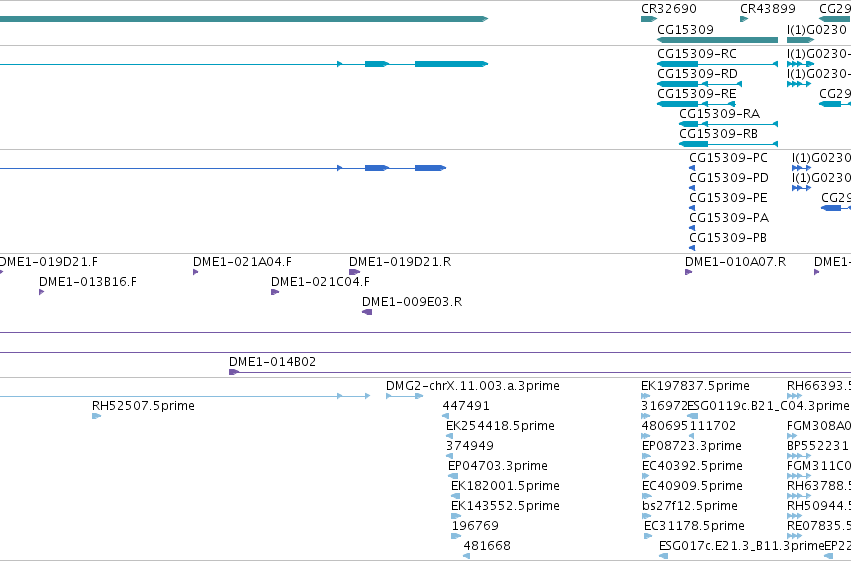Click the BP552231 EST label

click(x=817, y=446)
